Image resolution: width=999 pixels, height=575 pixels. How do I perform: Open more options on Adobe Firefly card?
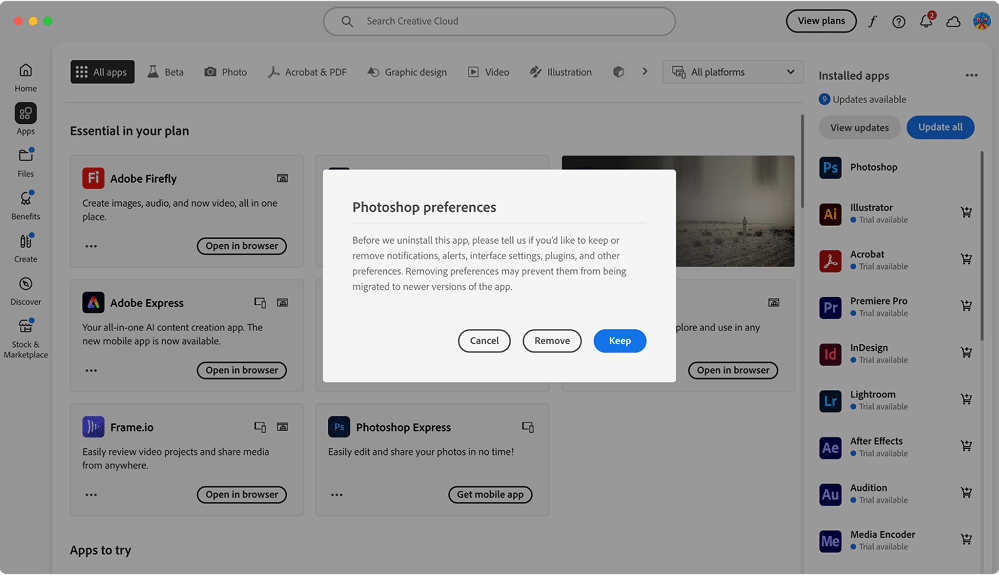pyautogui.click(x=91, y=246)
